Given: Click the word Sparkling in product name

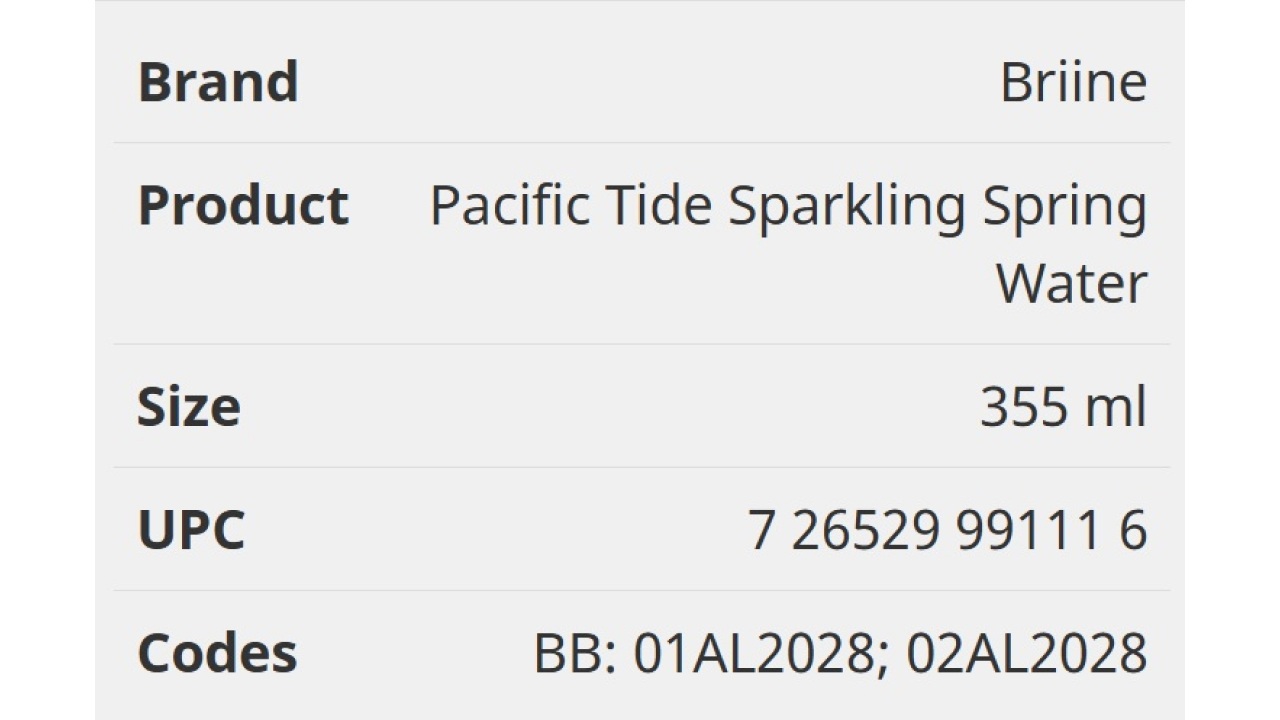Looking at the screenshot, I should tap(846, 206).
